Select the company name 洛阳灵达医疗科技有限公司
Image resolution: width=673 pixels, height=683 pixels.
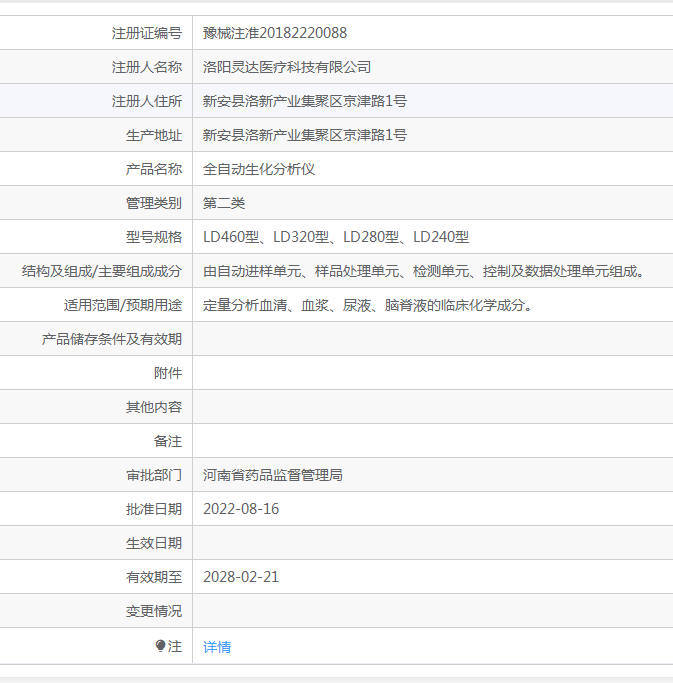(x=287, y=67)
